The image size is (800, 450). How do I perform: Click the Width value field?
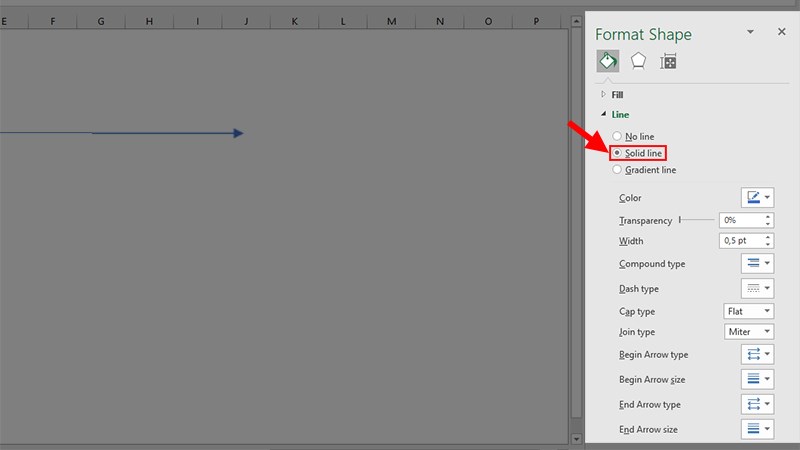(x=741, y=240)
